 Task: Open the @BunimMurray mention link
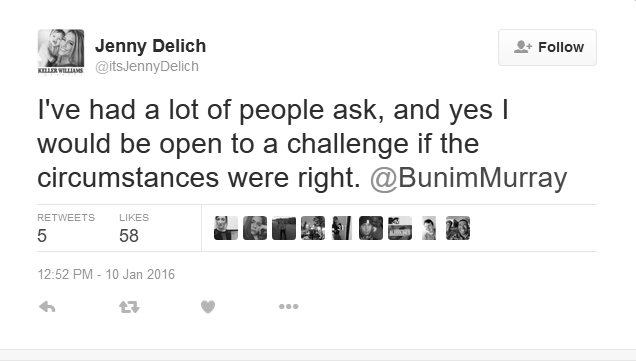pos(468,178)
